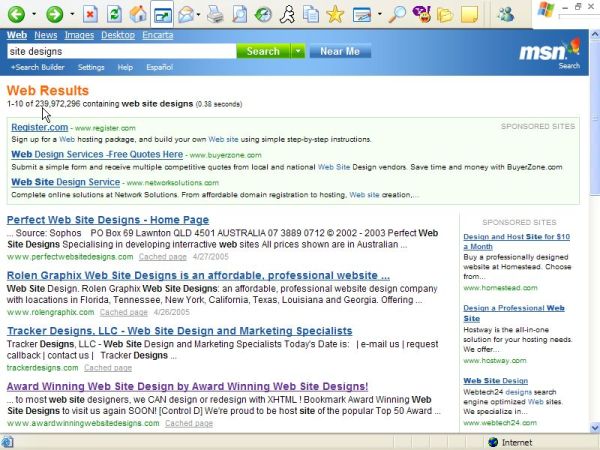Viewport: 600px width, 450px height.
Task: Click the Near Me button
Action: [x=340, y=51]
